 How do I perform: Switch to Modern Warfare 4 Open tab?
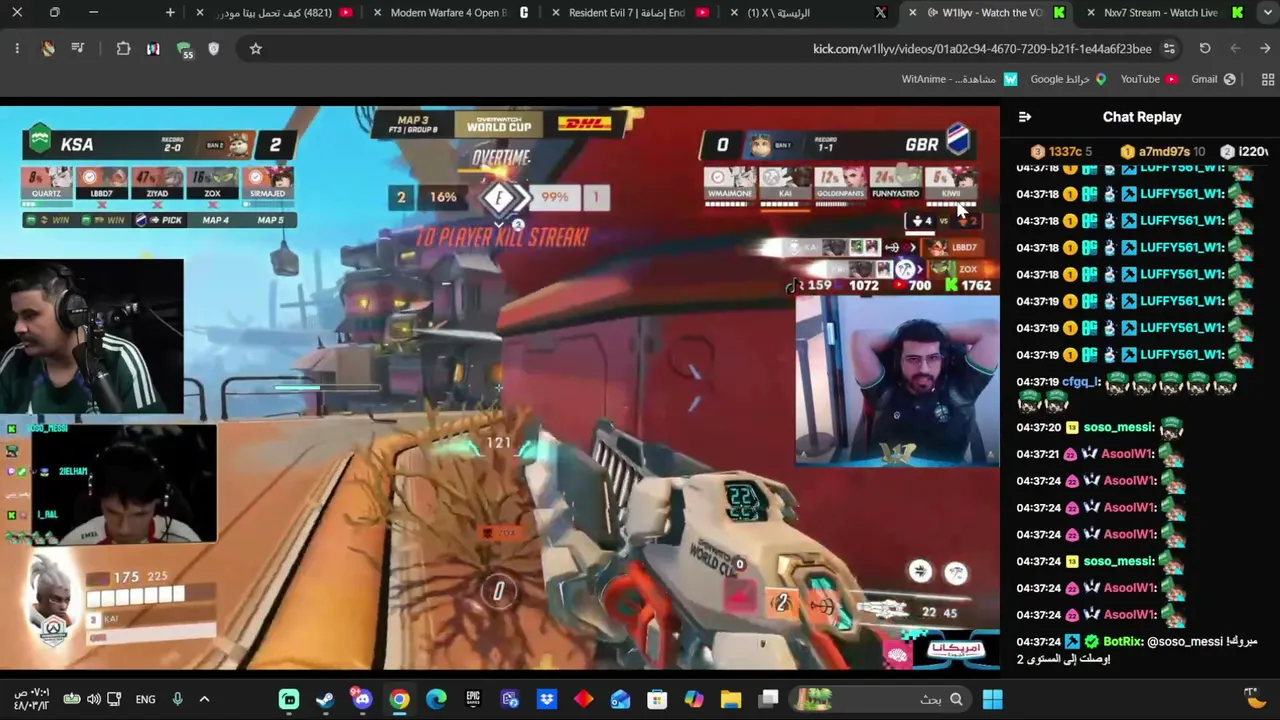(449, 13)
